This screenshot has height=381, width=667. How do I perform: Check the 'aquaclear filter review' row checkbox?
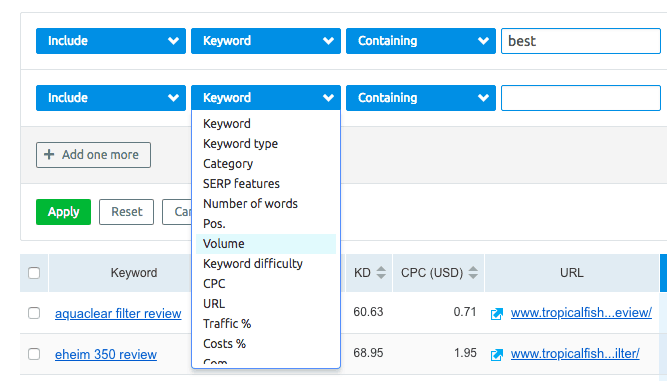34,313
